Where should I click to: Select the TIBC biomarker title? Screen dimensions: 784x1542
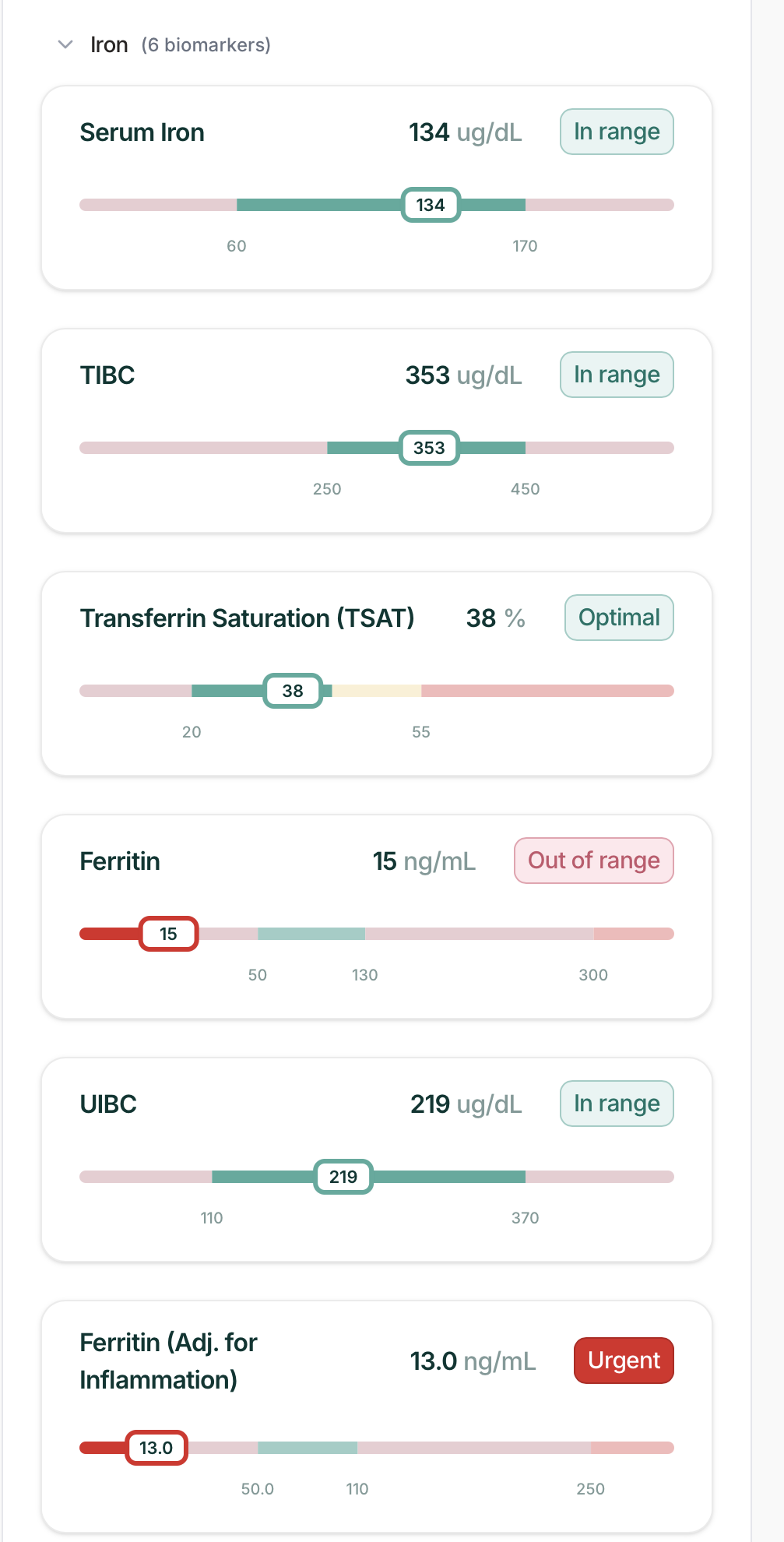pos(107,375)
